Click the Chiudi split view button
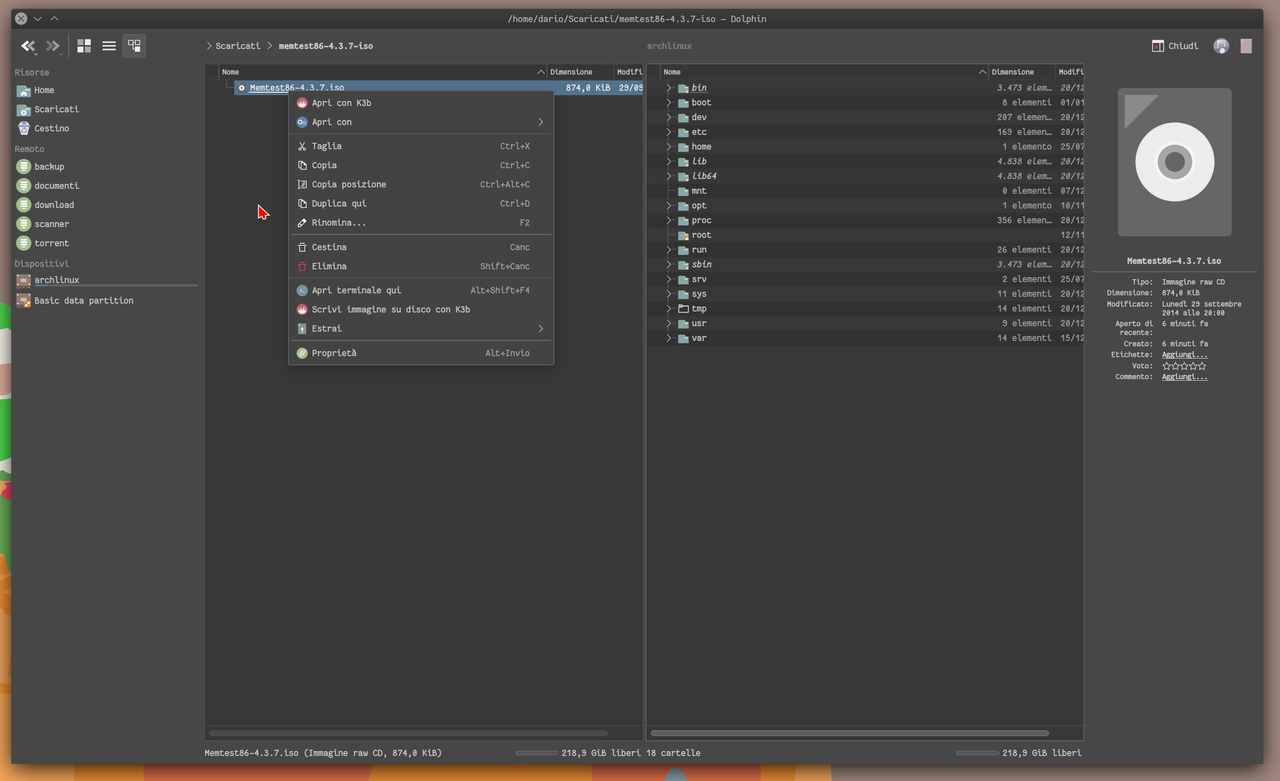1280x781 pixels. (x=1175, y=46)
